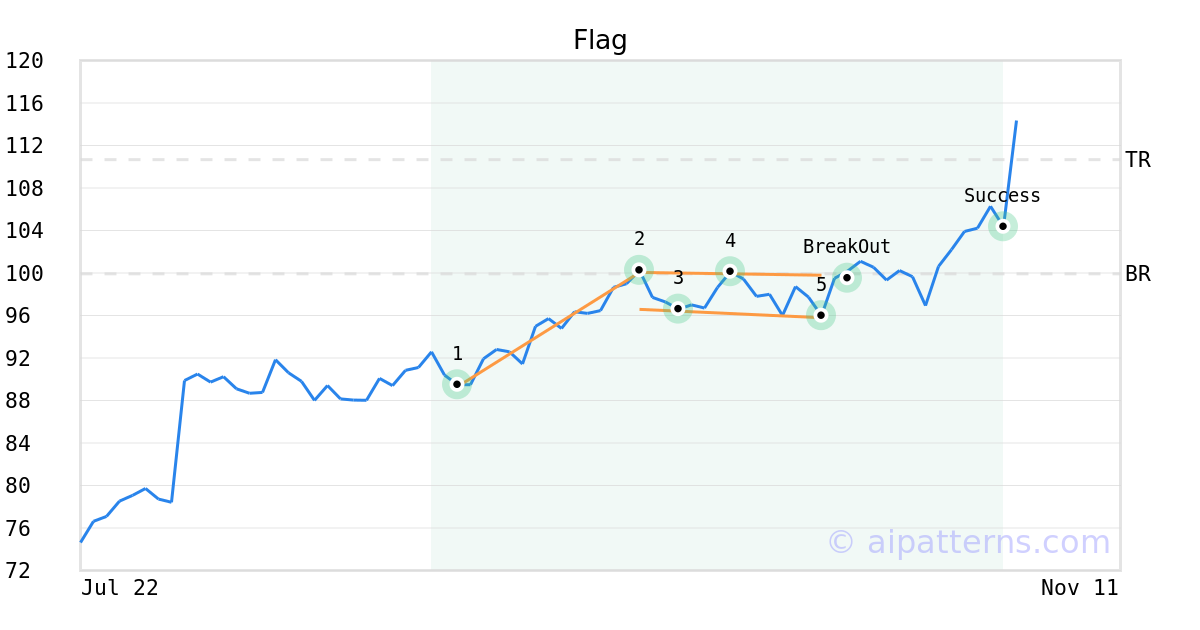Click the BreakOut point marker
The image size is (1200, 630).
point(847,278)
